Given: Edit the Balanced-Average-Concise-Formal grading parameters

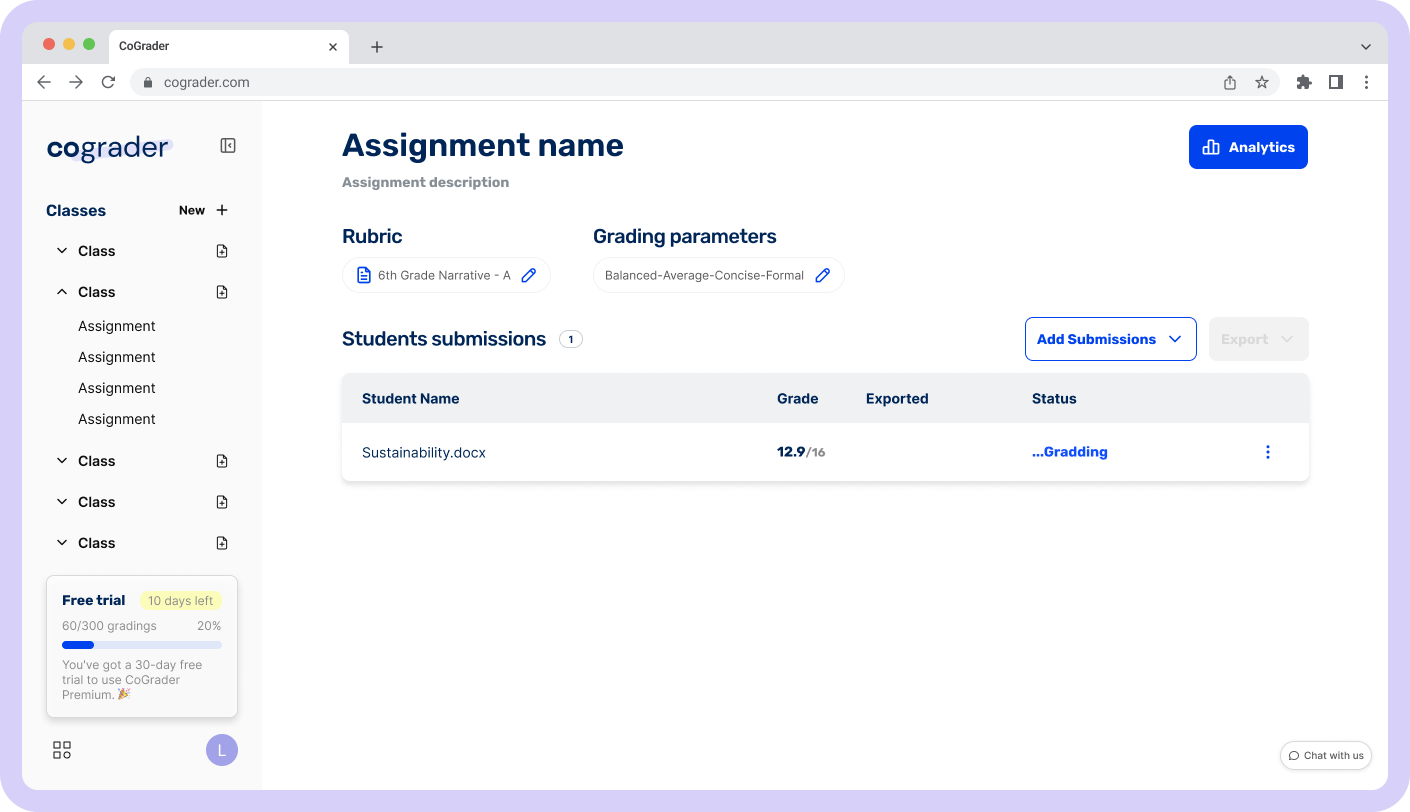Looking at the screenshot, I should pyautogui.click(x=822, y=275).
